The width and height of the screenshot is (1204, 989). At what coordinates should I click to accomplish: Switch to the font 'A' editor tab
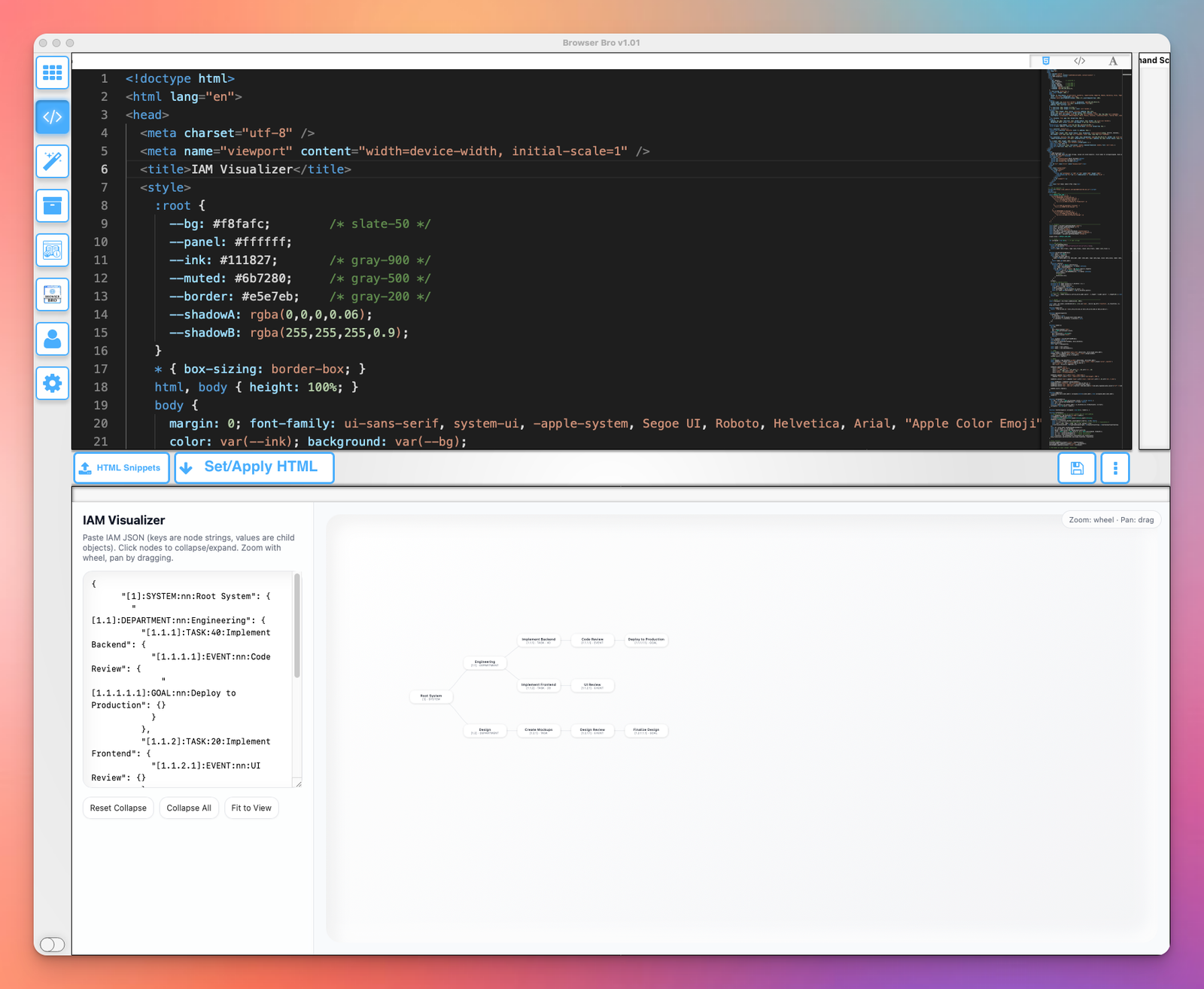(x=1113, y=61)
